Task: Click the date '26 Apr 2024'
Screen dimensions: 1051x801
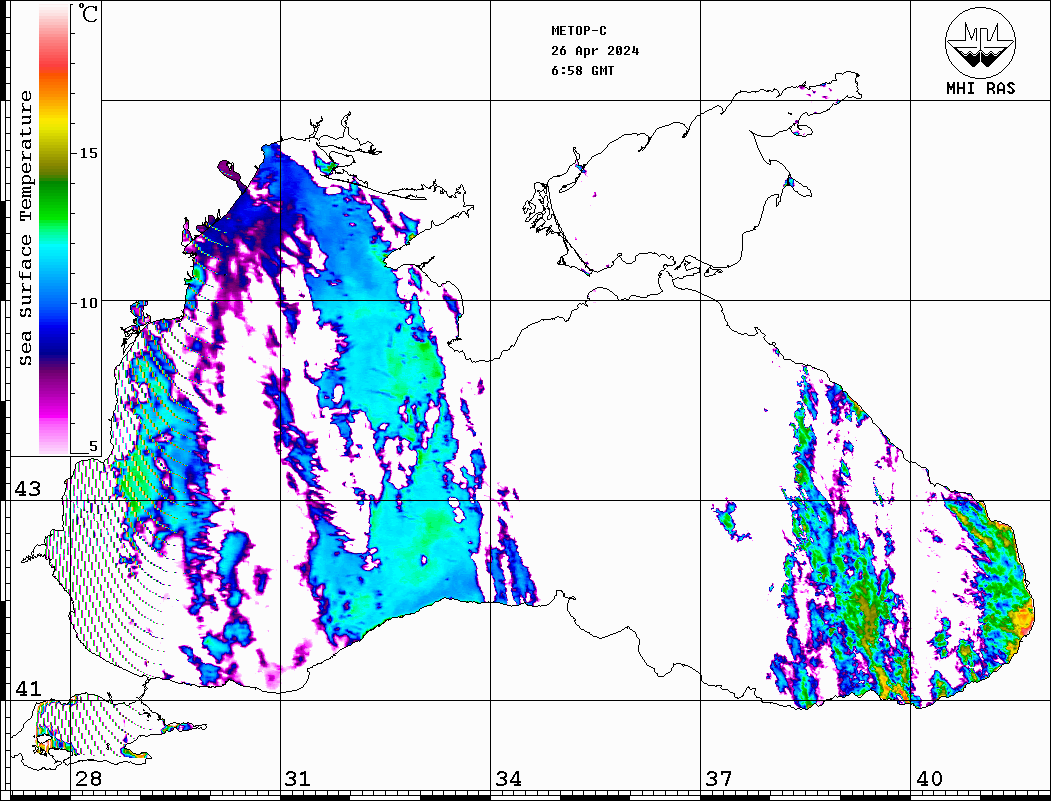Action: click(595, 51)
